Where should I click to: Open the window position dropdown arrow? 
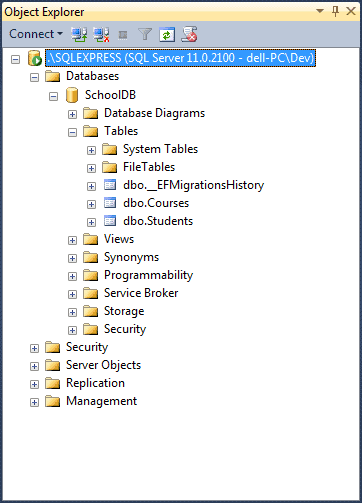320,11
